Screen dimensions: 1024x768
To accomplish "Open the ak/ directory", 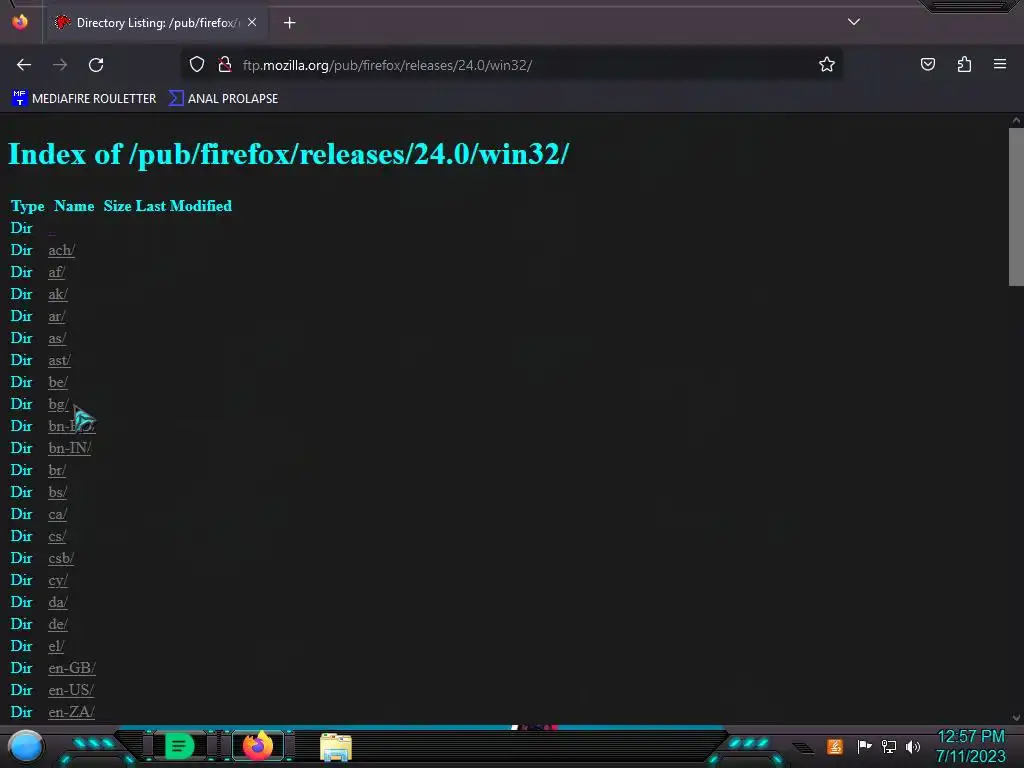I will coord(57,295).
